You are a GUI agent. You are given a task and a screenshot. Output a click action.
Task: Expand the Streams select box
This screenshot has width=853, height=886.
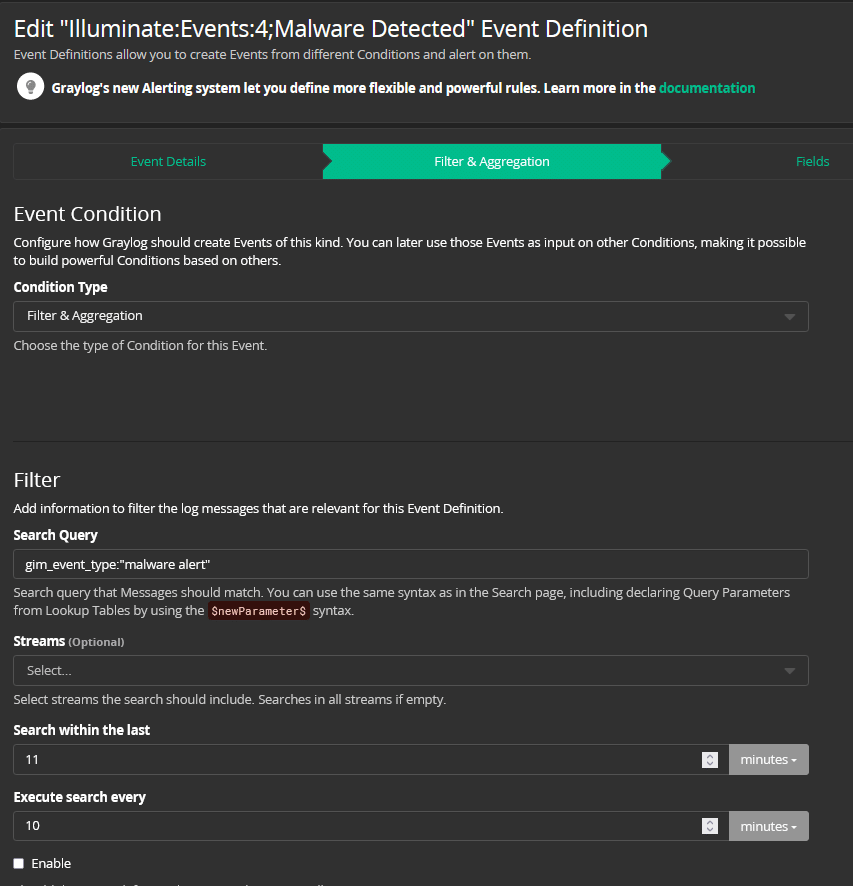point(400,670)
